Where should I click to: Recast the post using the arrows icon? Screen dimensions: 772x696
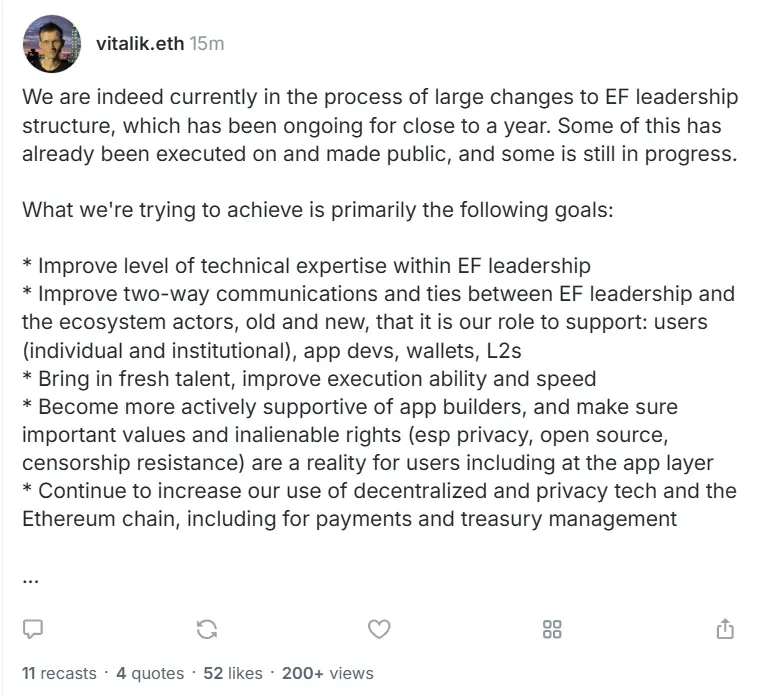tap(207, 628)
